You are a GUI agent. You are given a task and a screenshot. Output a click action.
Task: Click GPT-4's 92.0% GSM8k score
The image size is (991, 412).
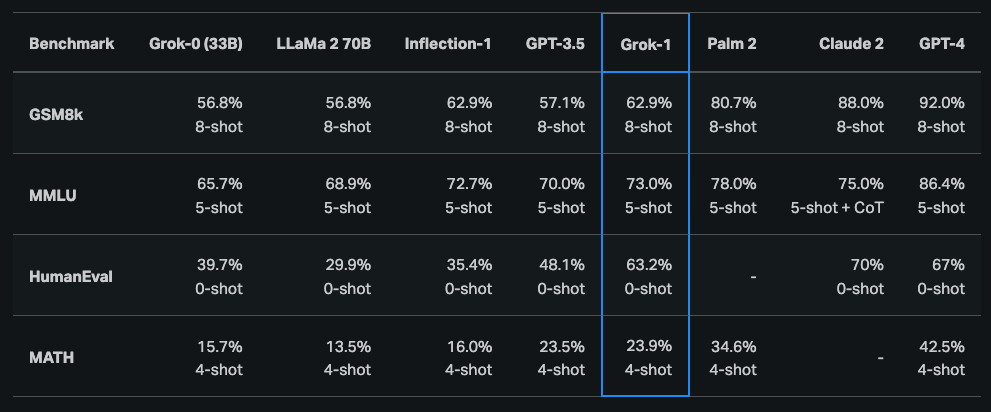pyautogui.click(x=941, y=102)
